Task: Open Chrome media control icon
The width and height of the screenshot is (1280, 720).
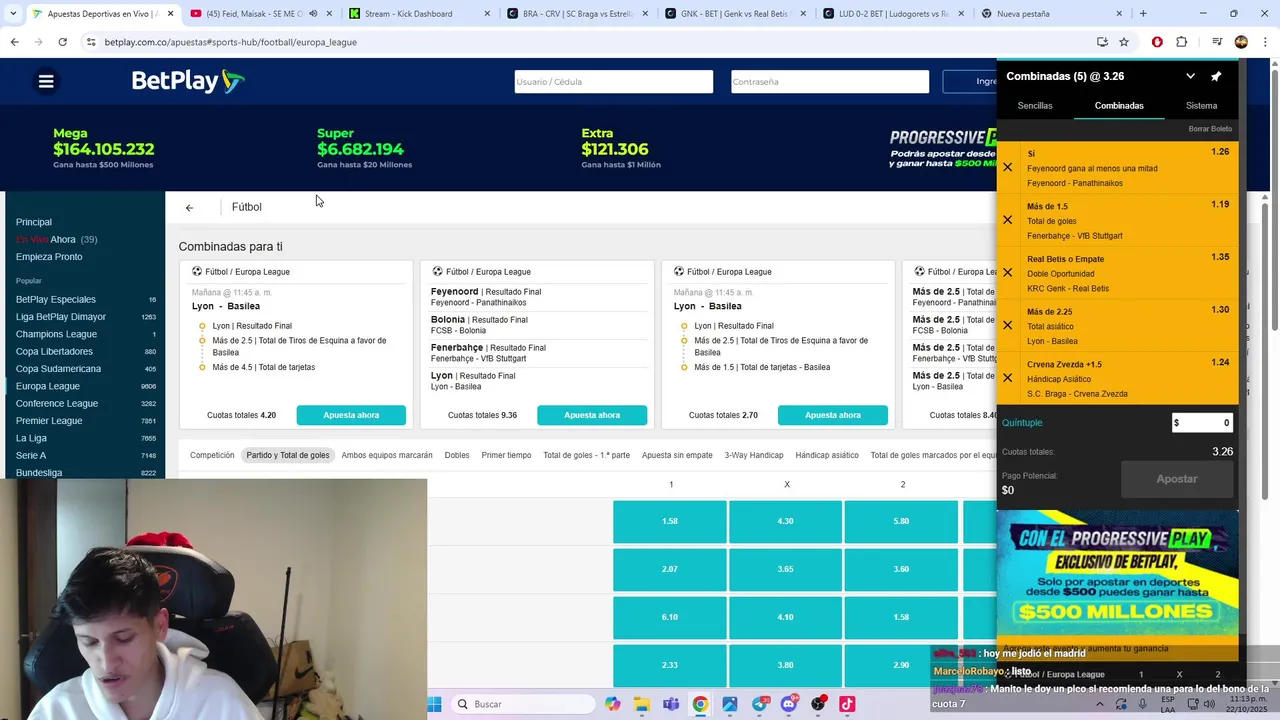Action: point(1217,42)
